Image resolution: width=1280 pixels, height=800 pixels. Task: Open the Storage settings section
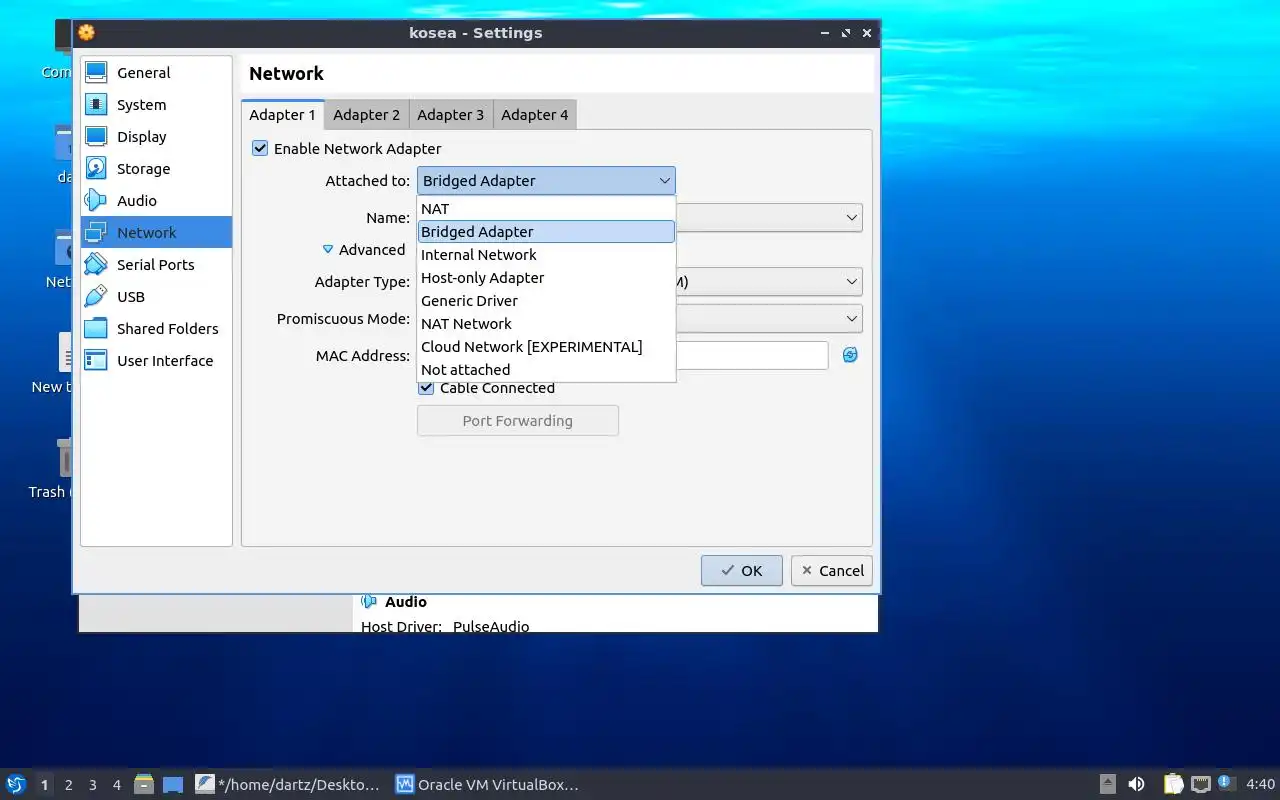coord(156,169)
